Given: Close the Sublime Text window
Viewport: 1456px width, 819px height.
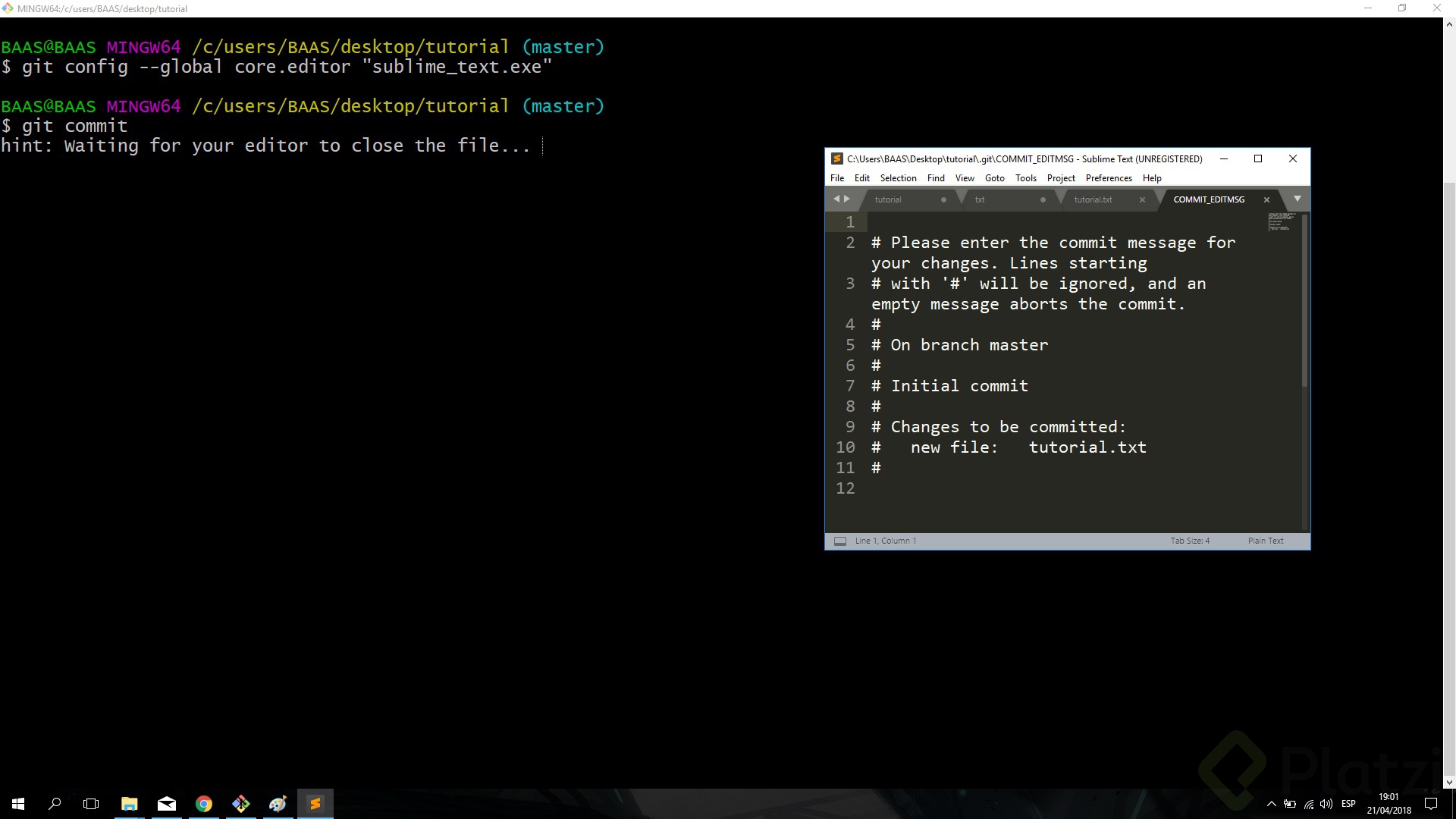Looking at the screenshot, I should point(1293,158).
